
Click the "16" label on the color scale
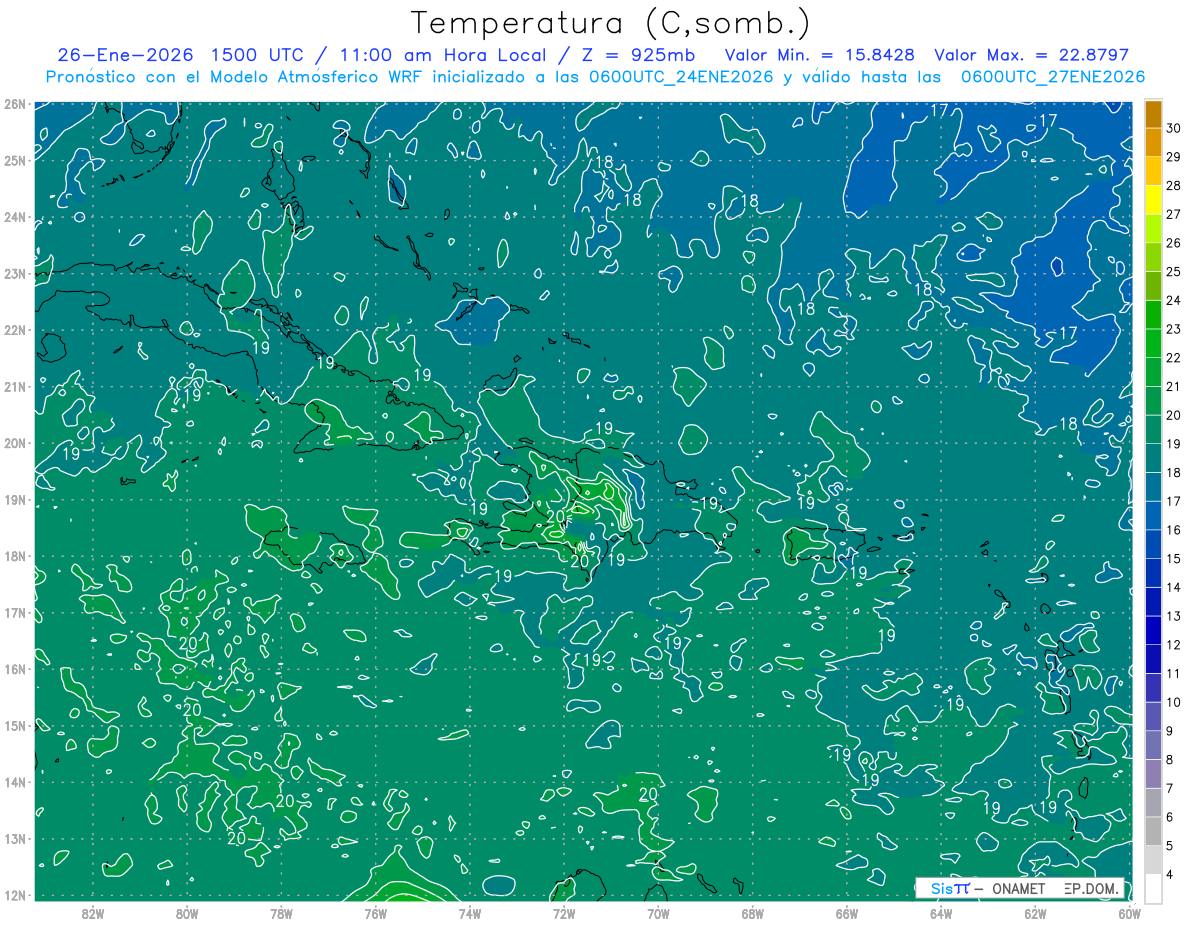click(x=1173, y=529)
